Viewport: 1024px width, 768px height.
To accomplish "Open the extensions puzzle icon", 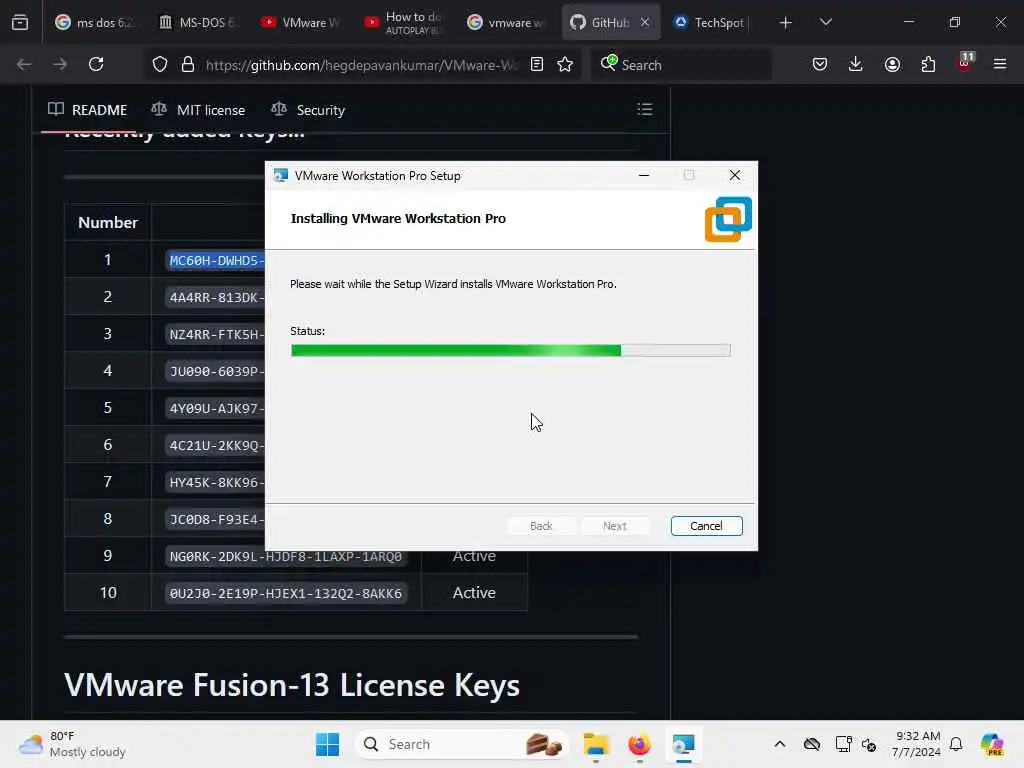I will (928, 64).
